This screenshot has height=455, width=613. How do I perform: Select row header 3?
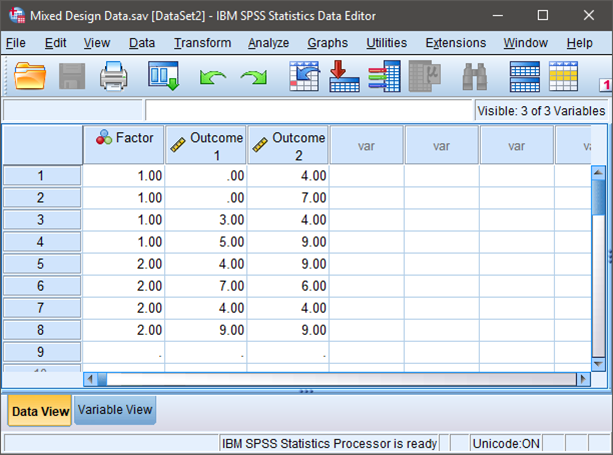coord(42,220)
